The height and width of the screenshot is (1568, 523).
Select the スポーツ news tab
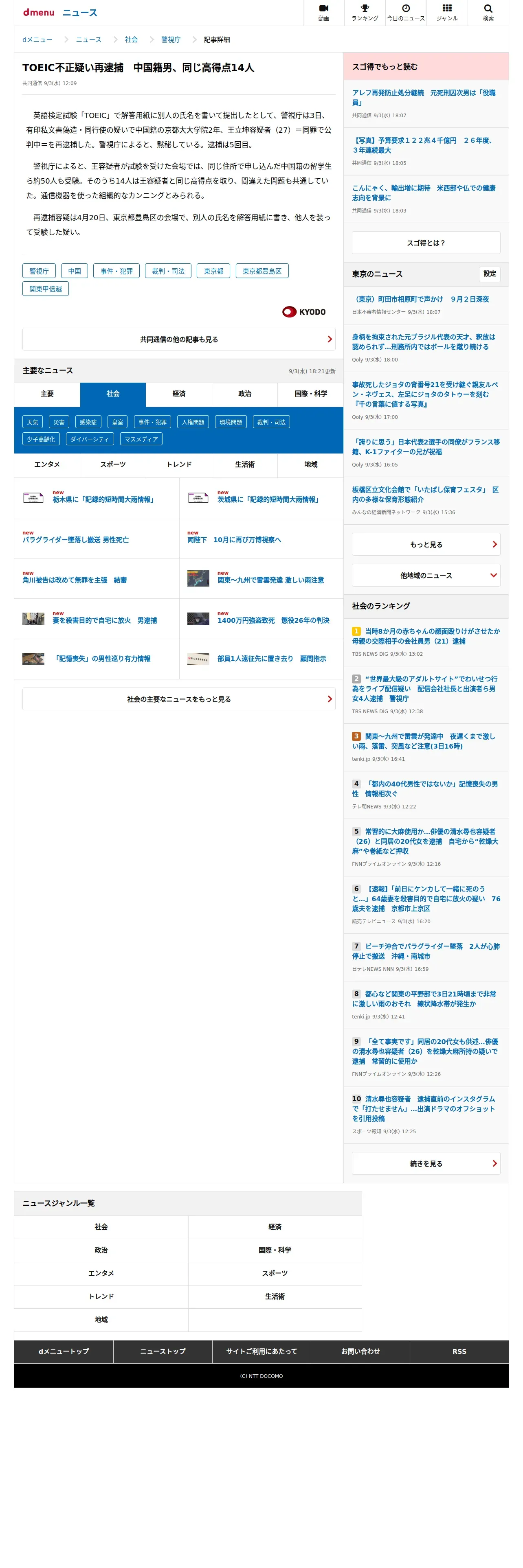pyautogui.click(x=113, y=464)
